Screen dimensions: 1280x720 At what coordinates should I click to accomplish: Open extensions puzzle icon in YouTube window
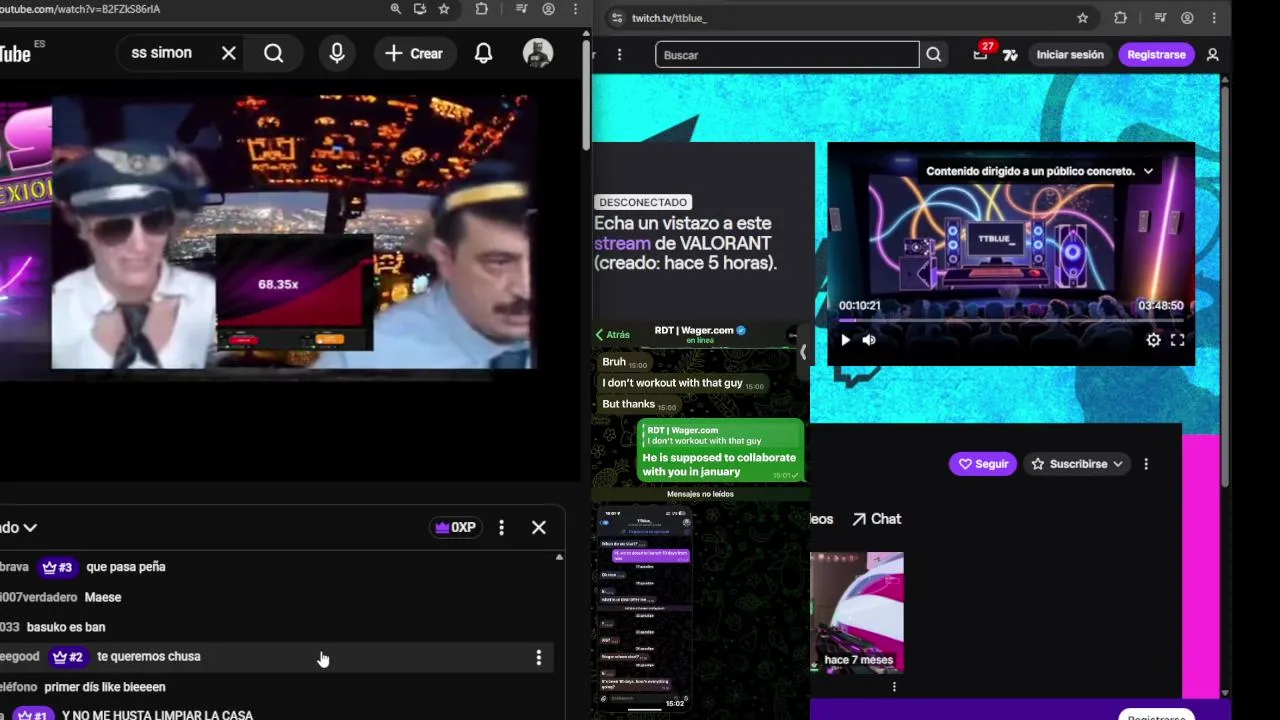coord(482,9)
